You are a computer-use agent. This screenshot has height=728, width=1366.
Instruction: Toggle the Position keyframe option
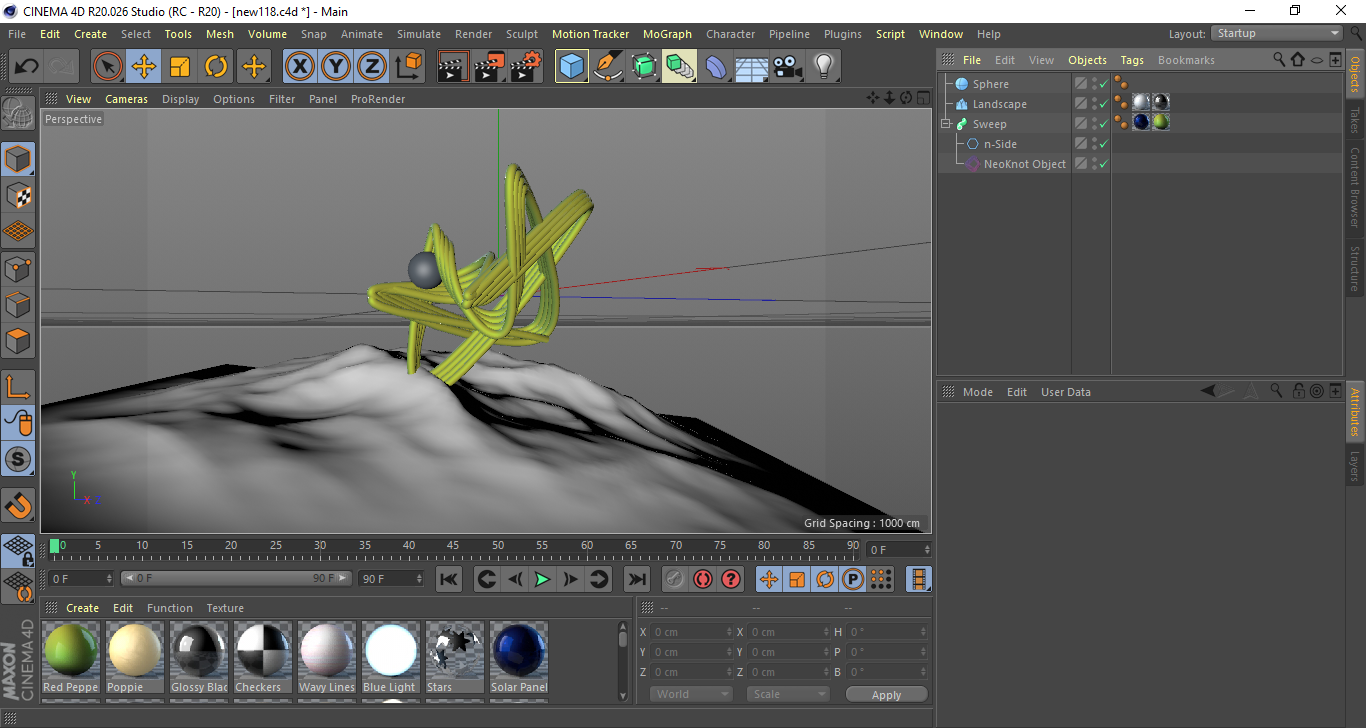769,579
